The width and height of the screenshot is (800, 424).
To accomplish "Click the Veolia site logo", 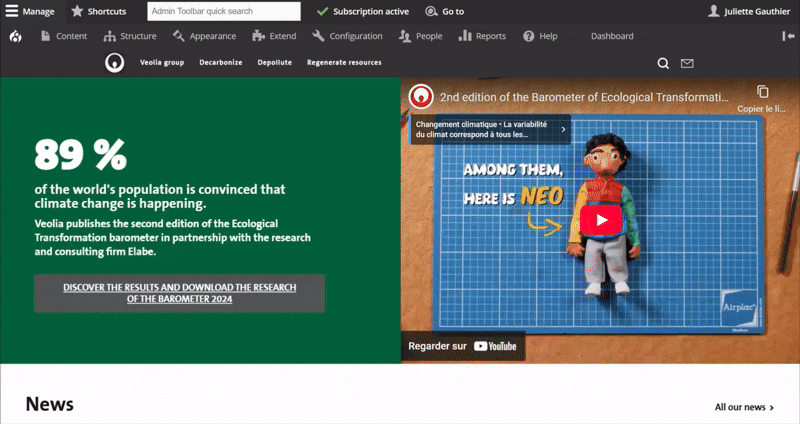I will pos(115,63).
